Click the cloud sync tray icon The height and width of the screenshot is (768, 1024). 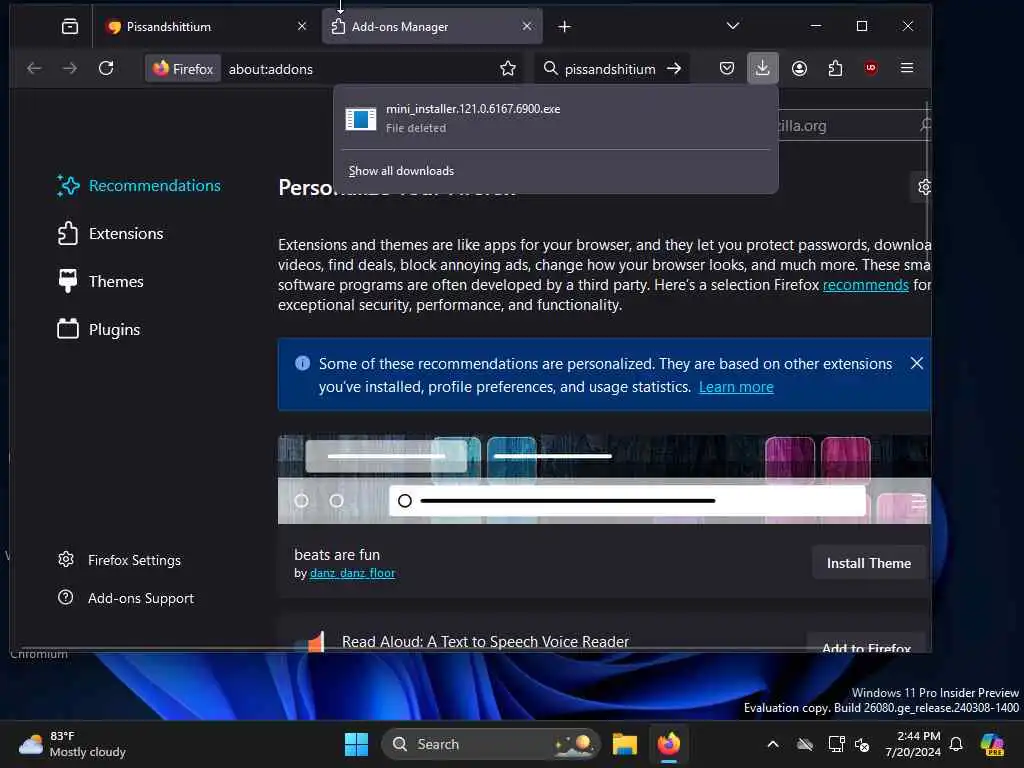tap(805, 744)
